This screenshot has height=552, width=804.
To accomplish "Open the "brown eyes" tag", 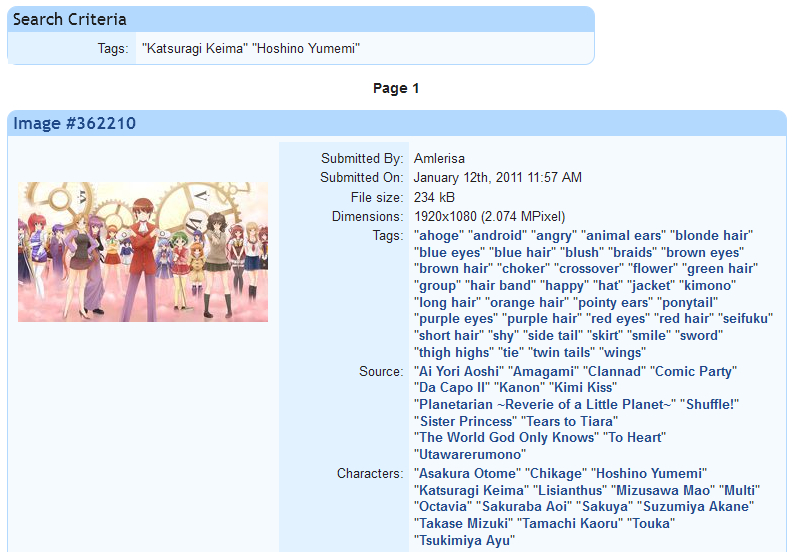I will point(703,253).
